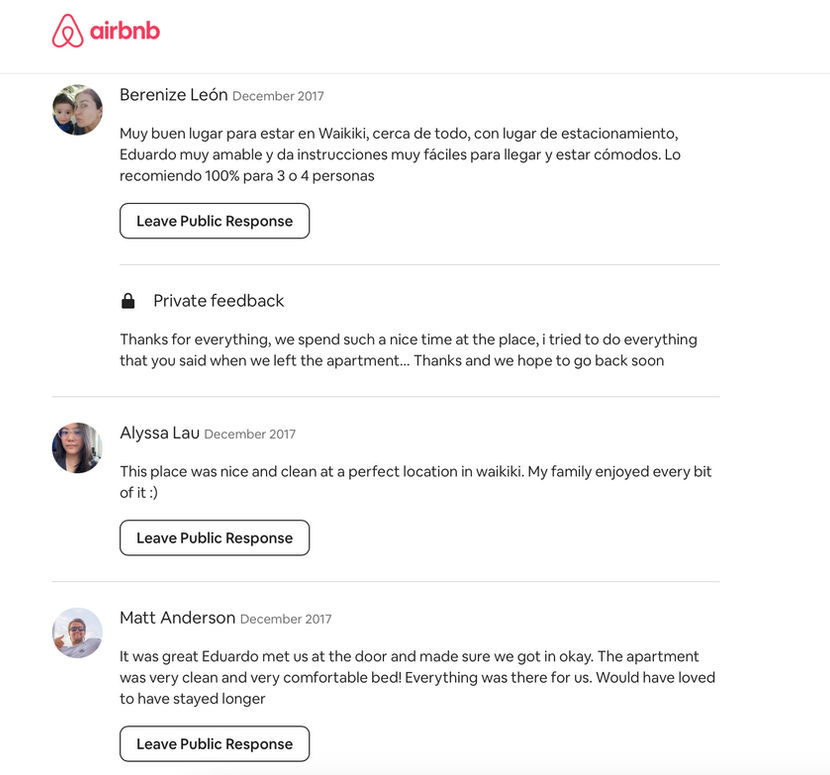Open Matt Anderson's profile photo
The width and height of the screenshot is (830, 775).
point(77,632)
